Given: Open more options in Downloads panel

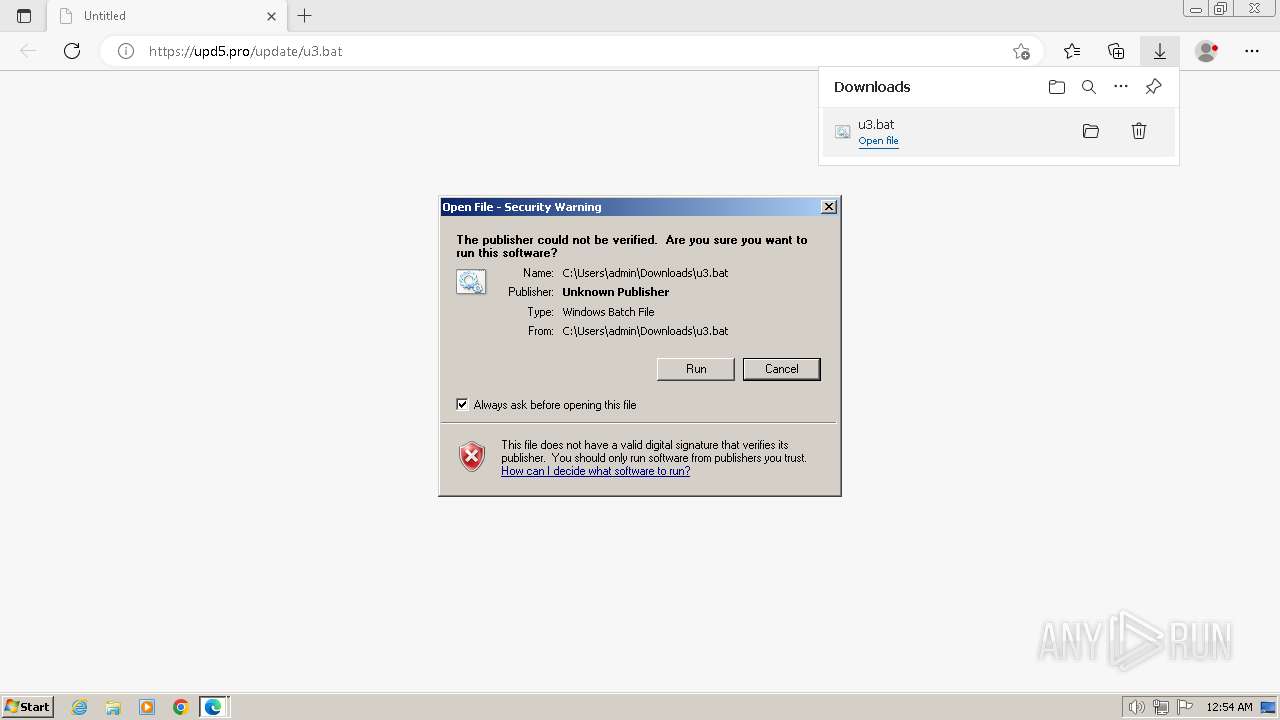Looking at the screenshot, I should pos(1121,87).
